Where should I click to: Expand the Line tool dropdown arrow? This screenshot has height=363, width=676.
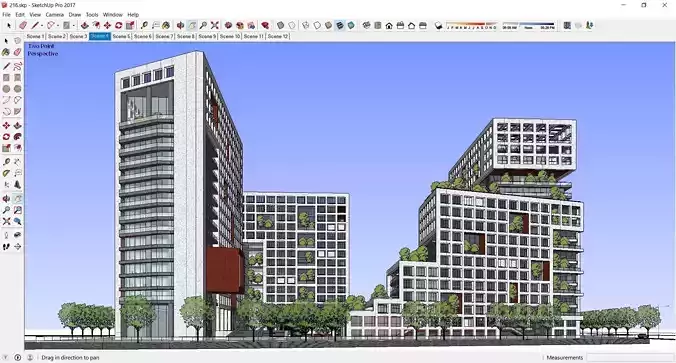42,26
